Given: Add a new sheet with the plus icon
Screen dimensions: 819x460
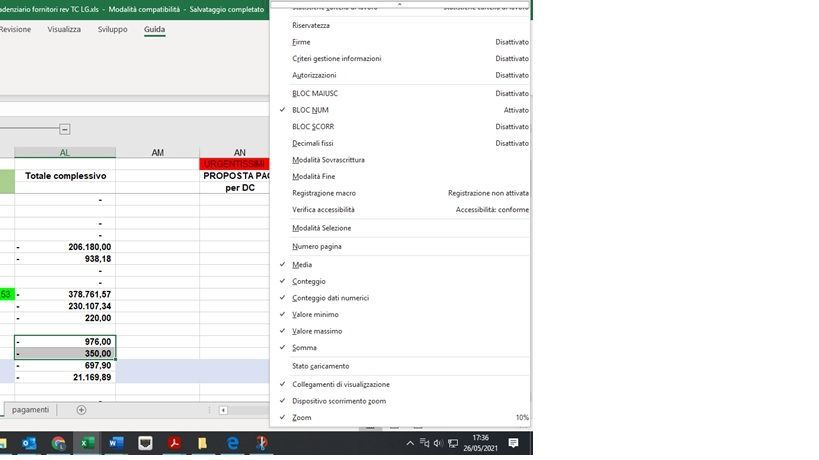Looking at the screenshot, I should (x=81, y=410).
